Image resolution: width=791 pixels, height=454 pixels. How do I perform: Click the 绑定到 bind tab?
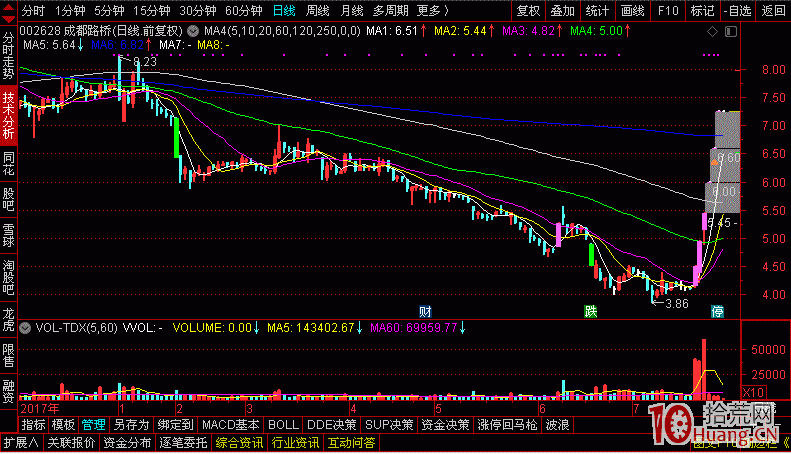point(175,425)
